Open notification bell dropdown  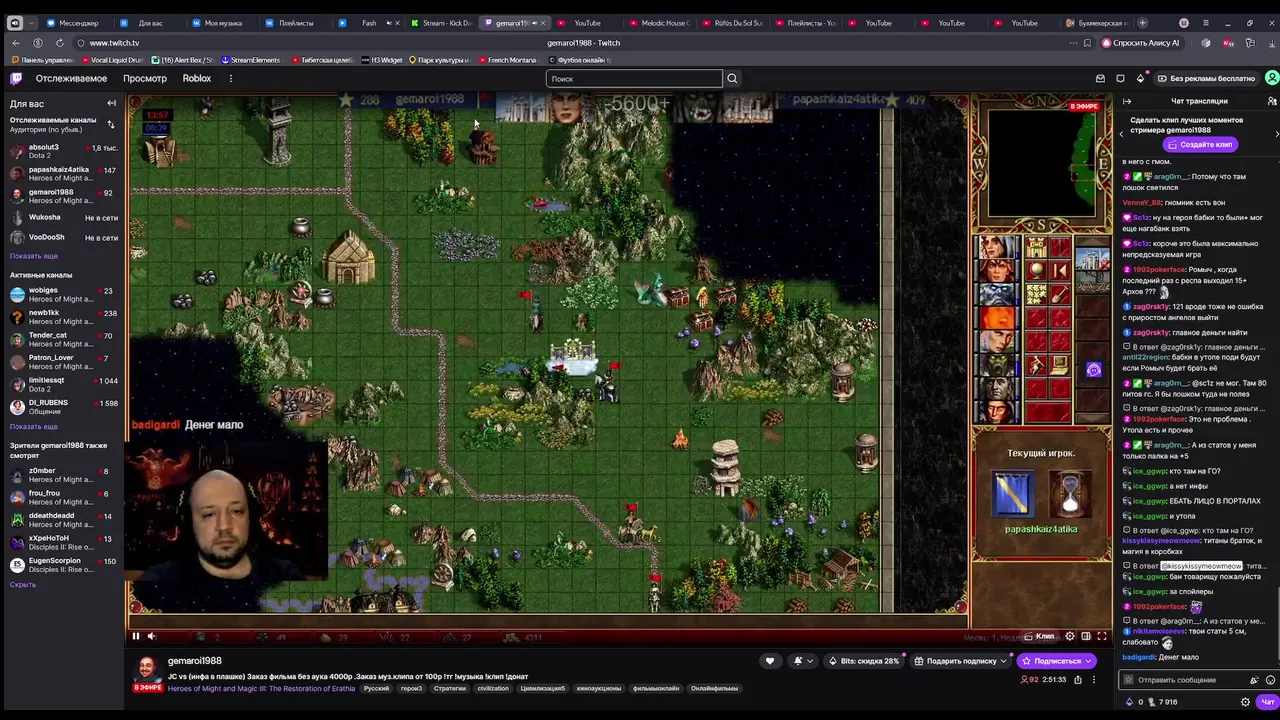[803, 661]
